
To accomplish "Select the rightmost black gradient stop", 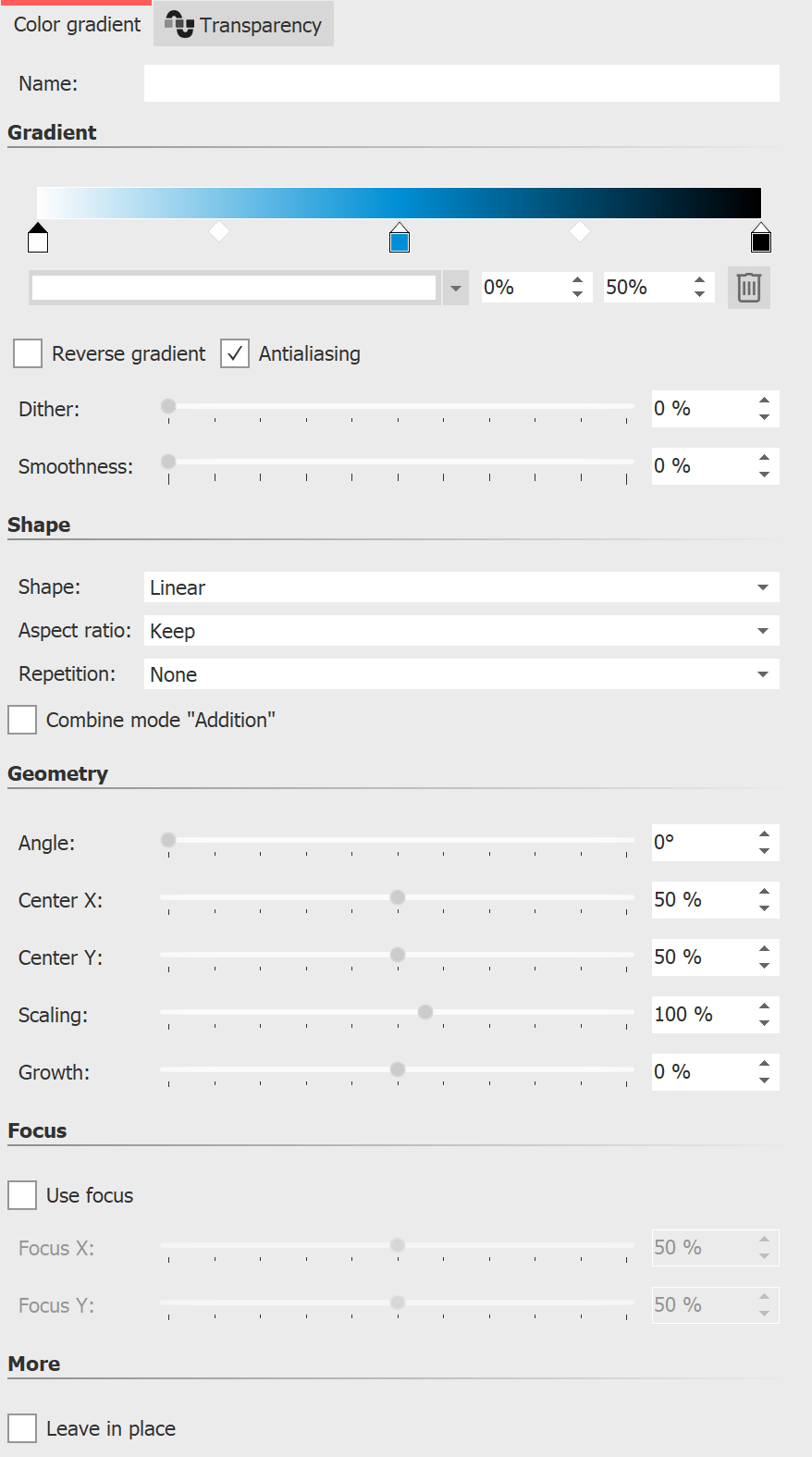I will [x=760, y=238].
